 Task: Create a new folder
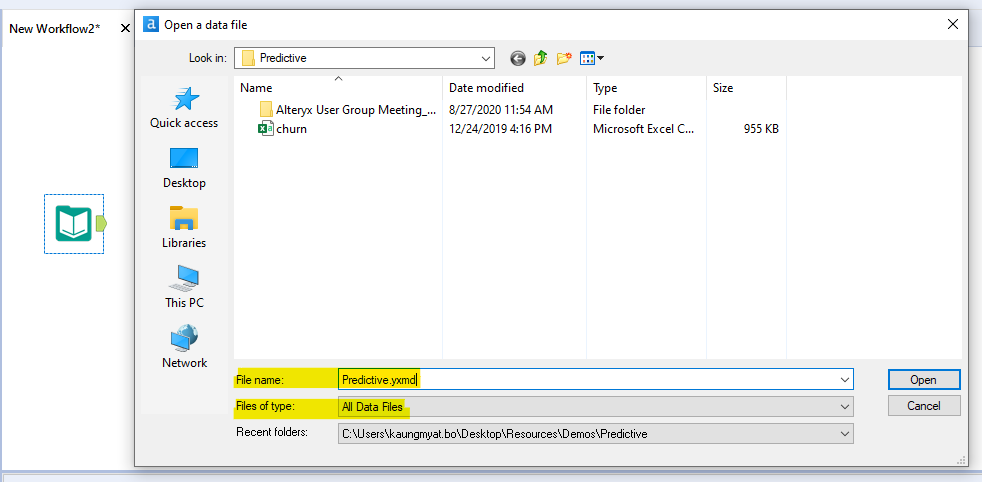564,59
